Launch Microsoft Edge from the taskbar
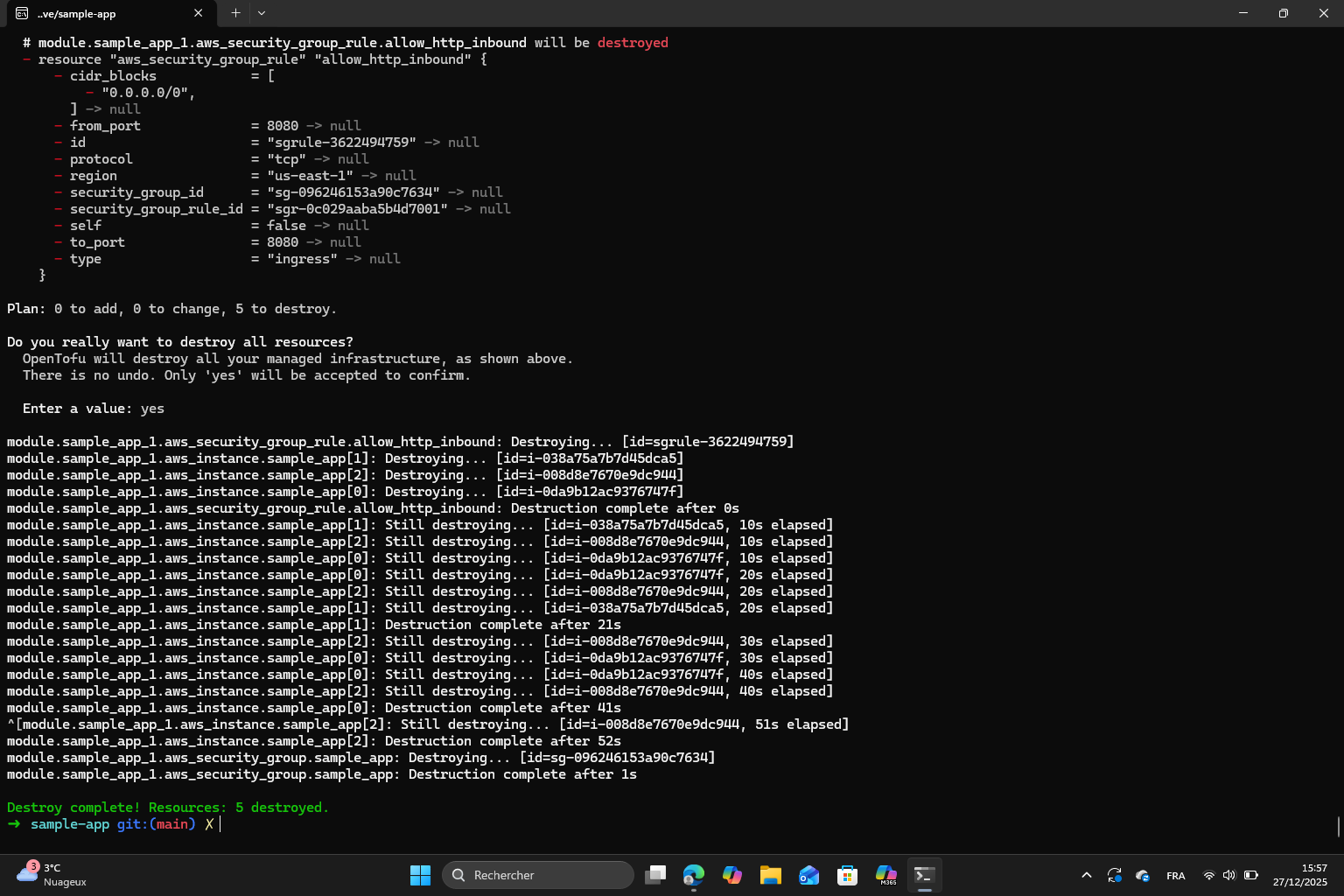This screenshot has height=896, width=1344. click(x=694, y=875)
